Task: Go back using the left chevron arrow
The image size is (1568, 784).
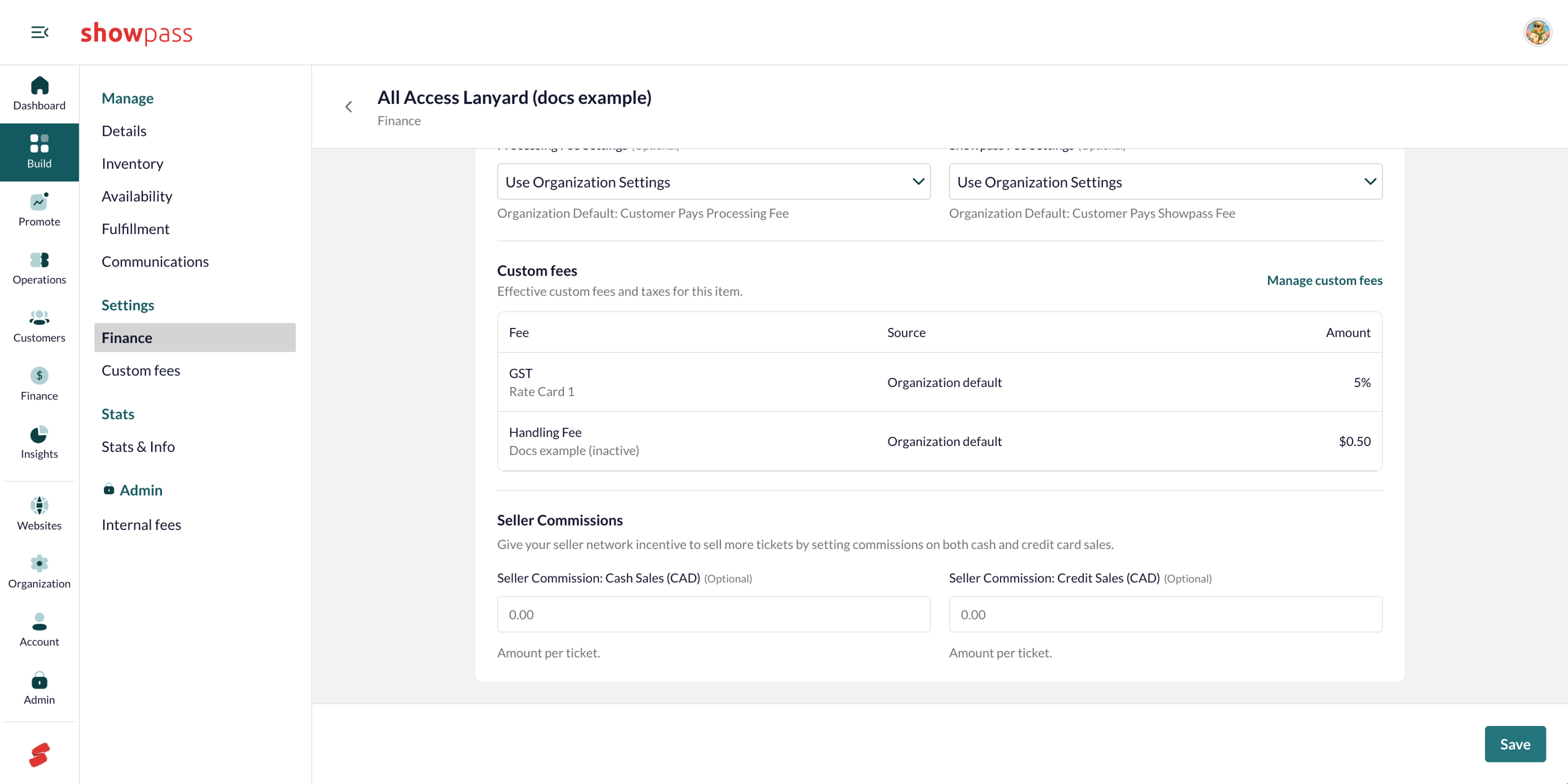Action: (349, 107)
